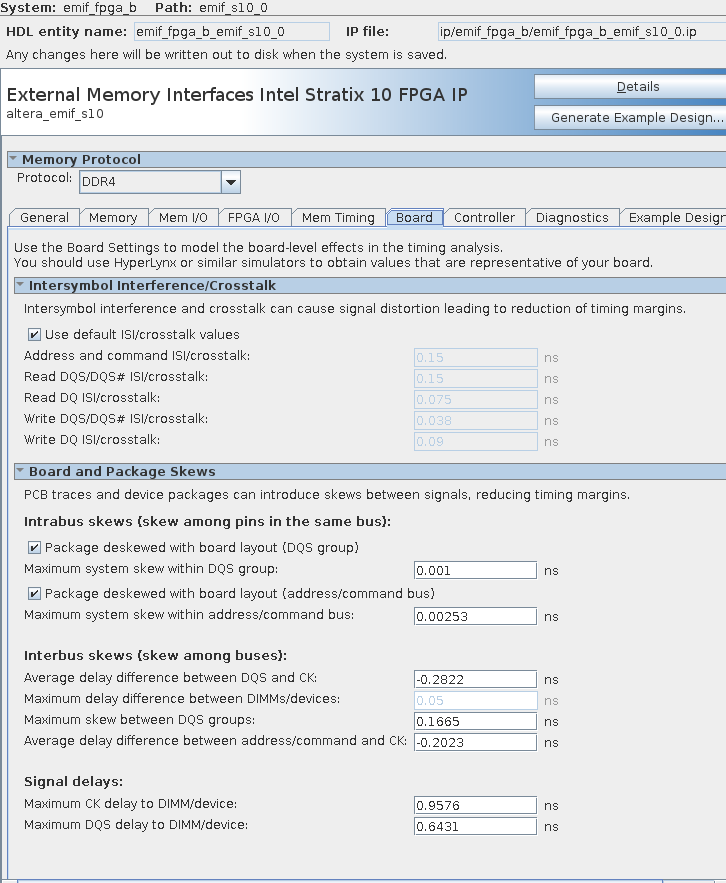This screenshot has width=726, height=883.
Task: Click 'Signal delays:' heading
Action: (x=73, y=782)
